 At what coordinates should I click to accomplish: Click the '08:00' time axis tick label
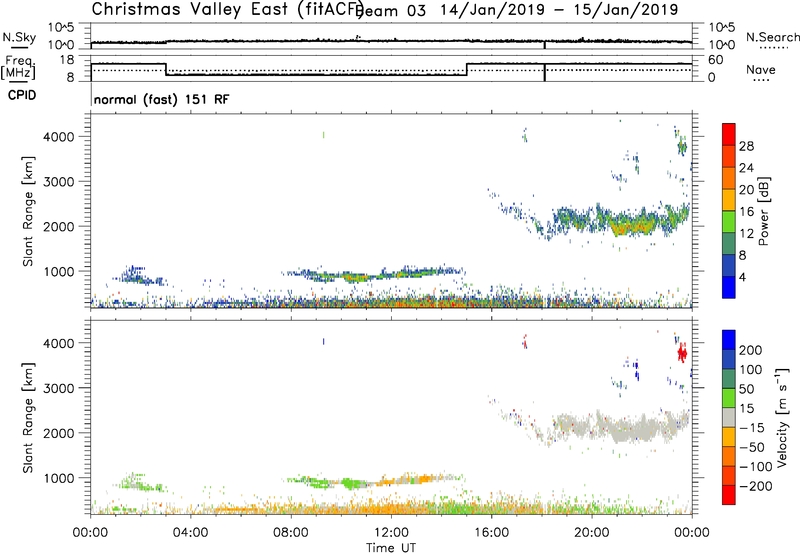click(291, 533)
